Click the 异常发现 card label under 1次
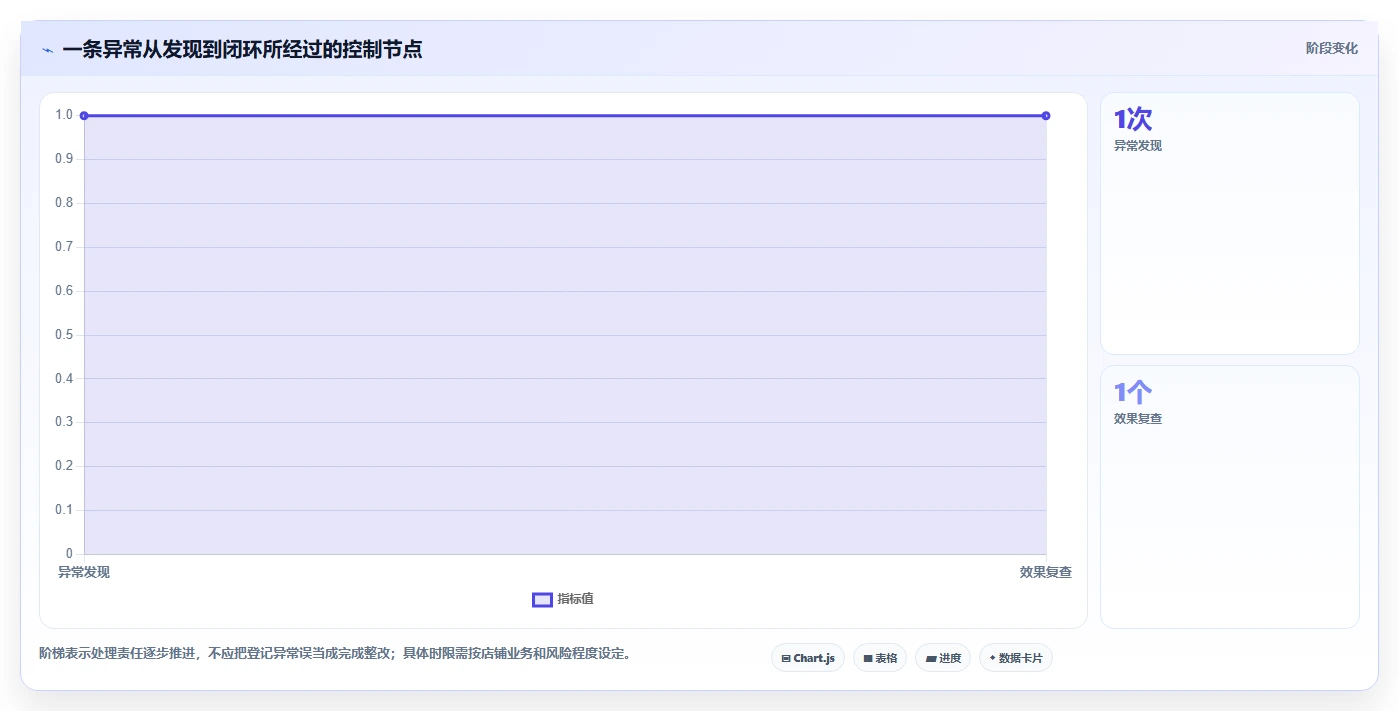 [x=1138, y=146]
